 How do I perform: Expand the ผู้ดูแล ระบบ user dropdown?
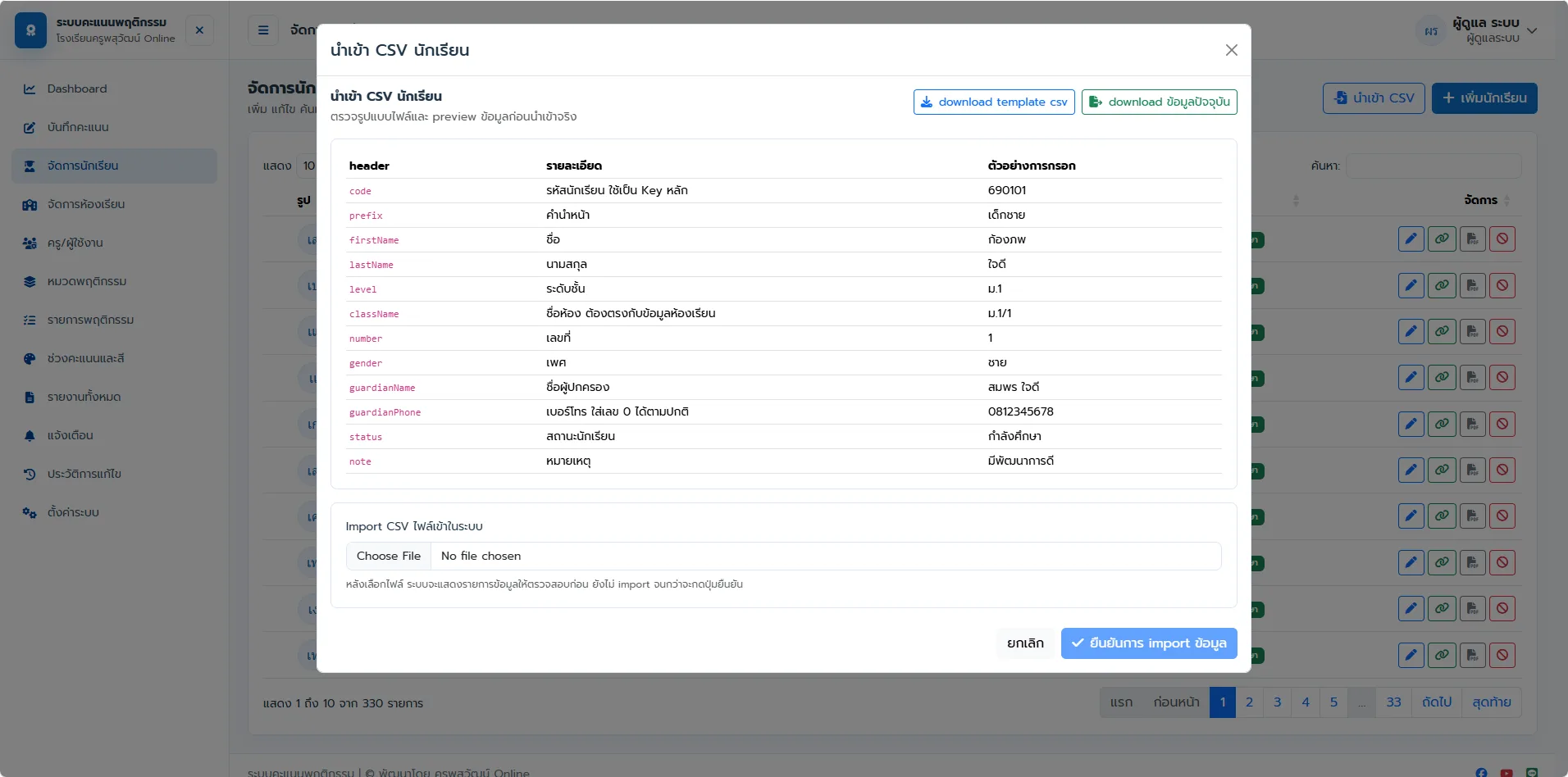coord(1477,30)
